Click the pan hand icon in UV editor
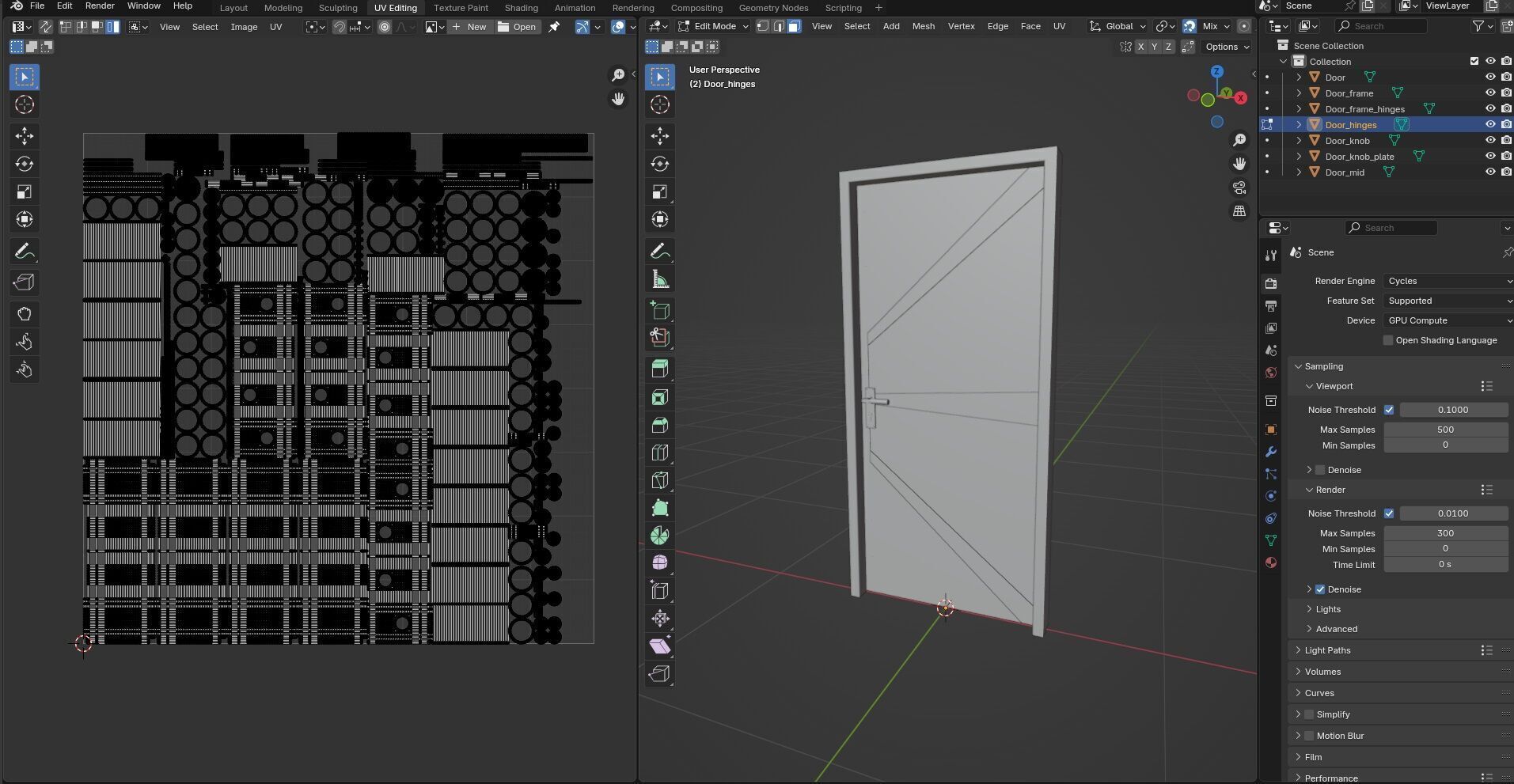This screenshot has height=784, width=1514. pos(618,99)
